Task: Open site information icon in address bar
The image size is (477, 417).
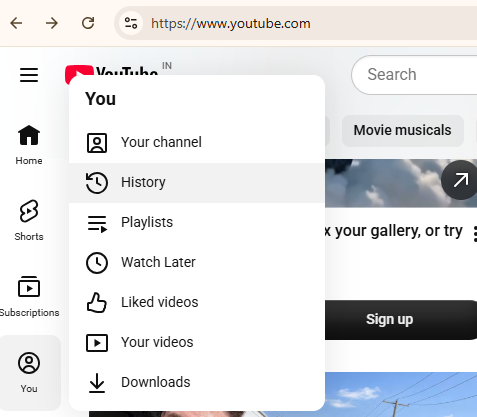Action: click(131, 23)
